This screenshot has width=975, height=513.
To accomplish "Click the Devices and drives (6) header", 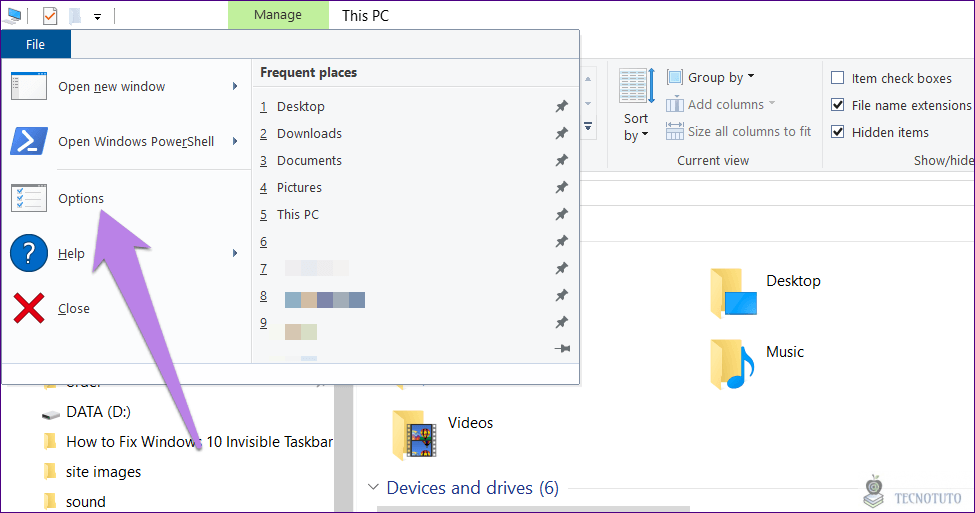I will [473, 488].
